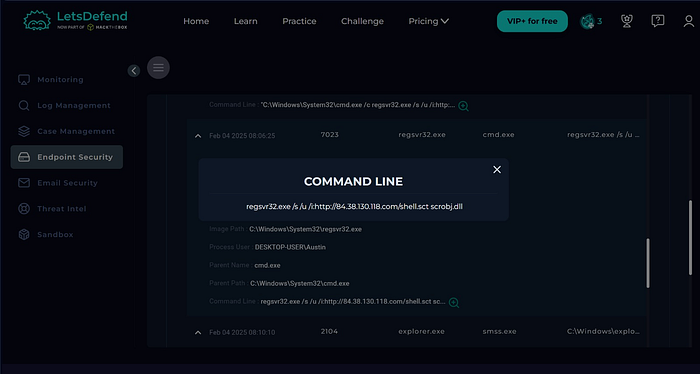Click regsvr32.exe process name in row 7023
Viewport: 700px width, 374px height.
coord(422,135)
